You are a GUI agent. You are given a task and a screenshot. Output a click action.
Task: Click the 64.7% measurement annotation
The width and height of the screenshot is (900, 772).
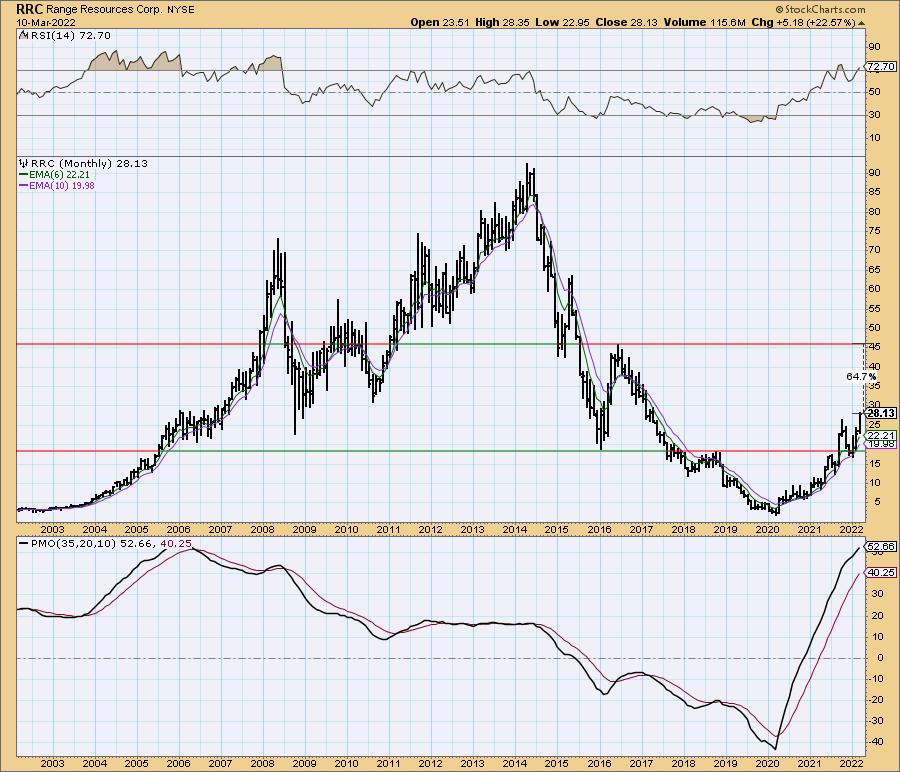[861, 377]
